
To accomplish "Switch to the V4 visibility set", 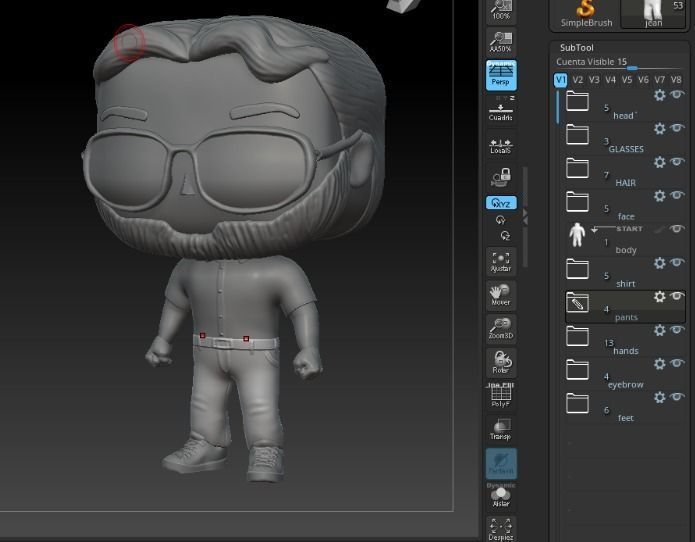I will click(611, 80).
